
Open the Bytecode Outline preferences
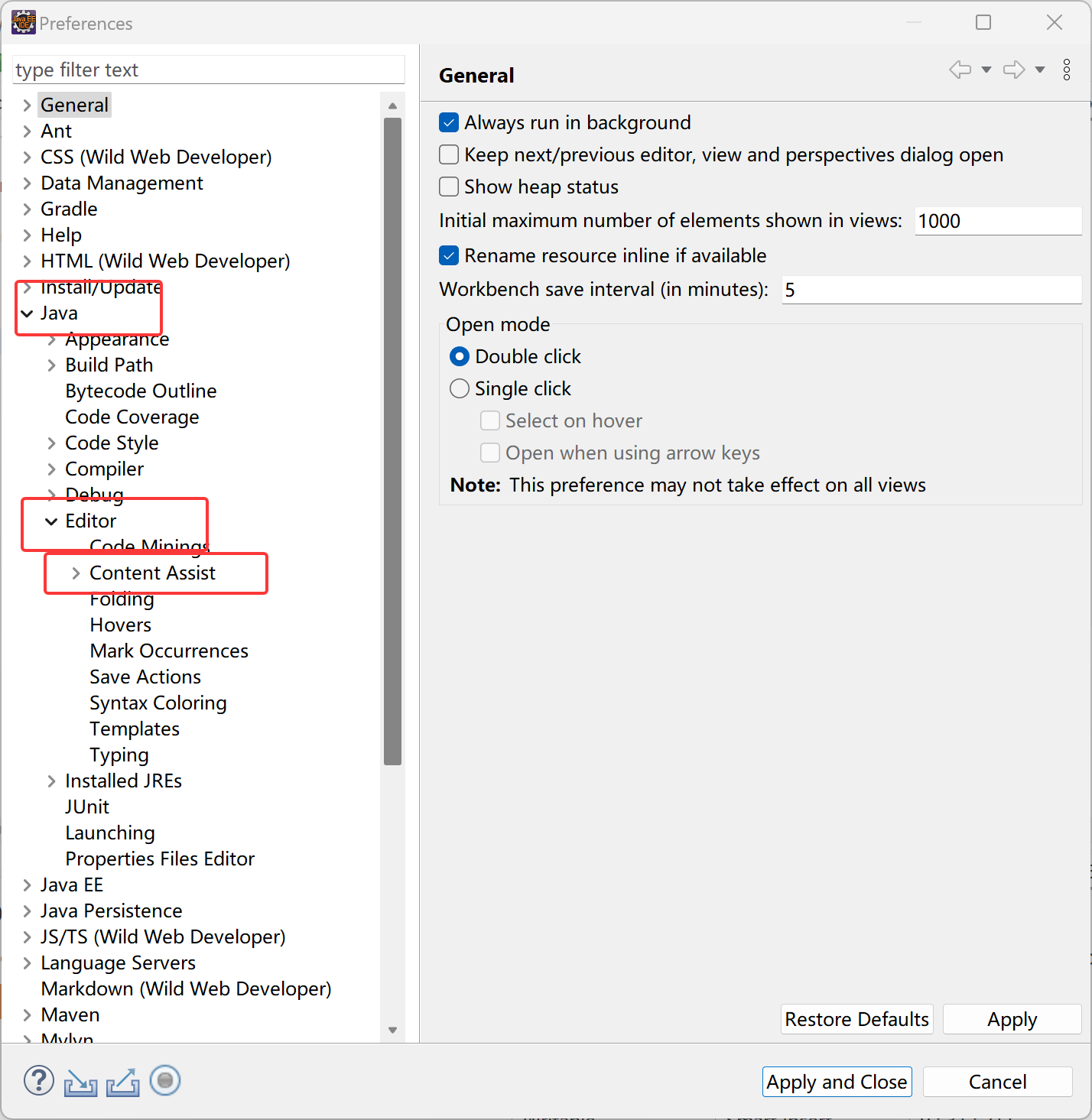tap(141, 391)
